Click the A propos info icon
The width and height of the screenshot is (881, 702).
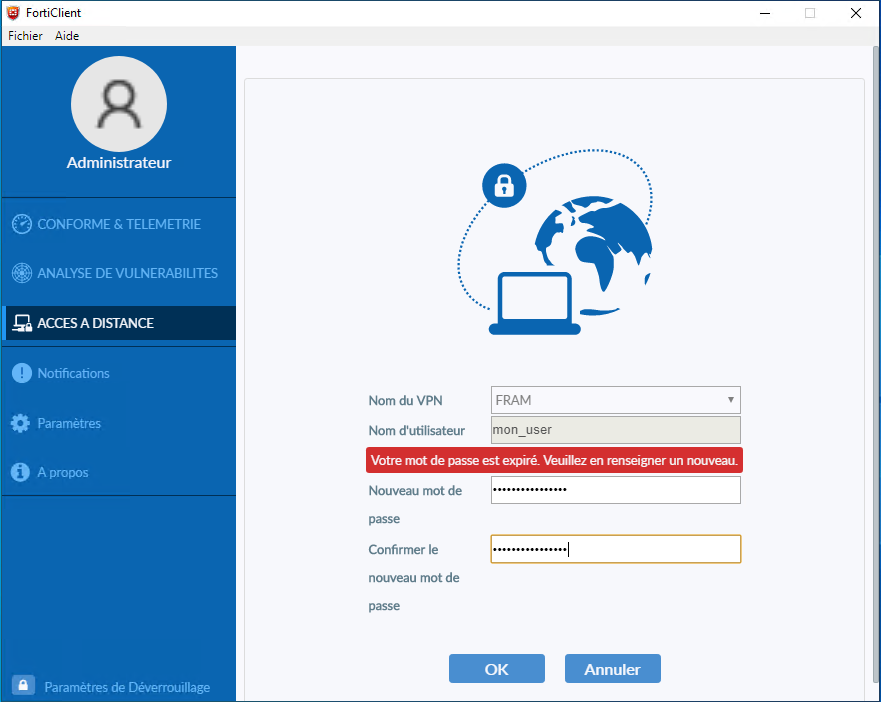pos(20,472)
